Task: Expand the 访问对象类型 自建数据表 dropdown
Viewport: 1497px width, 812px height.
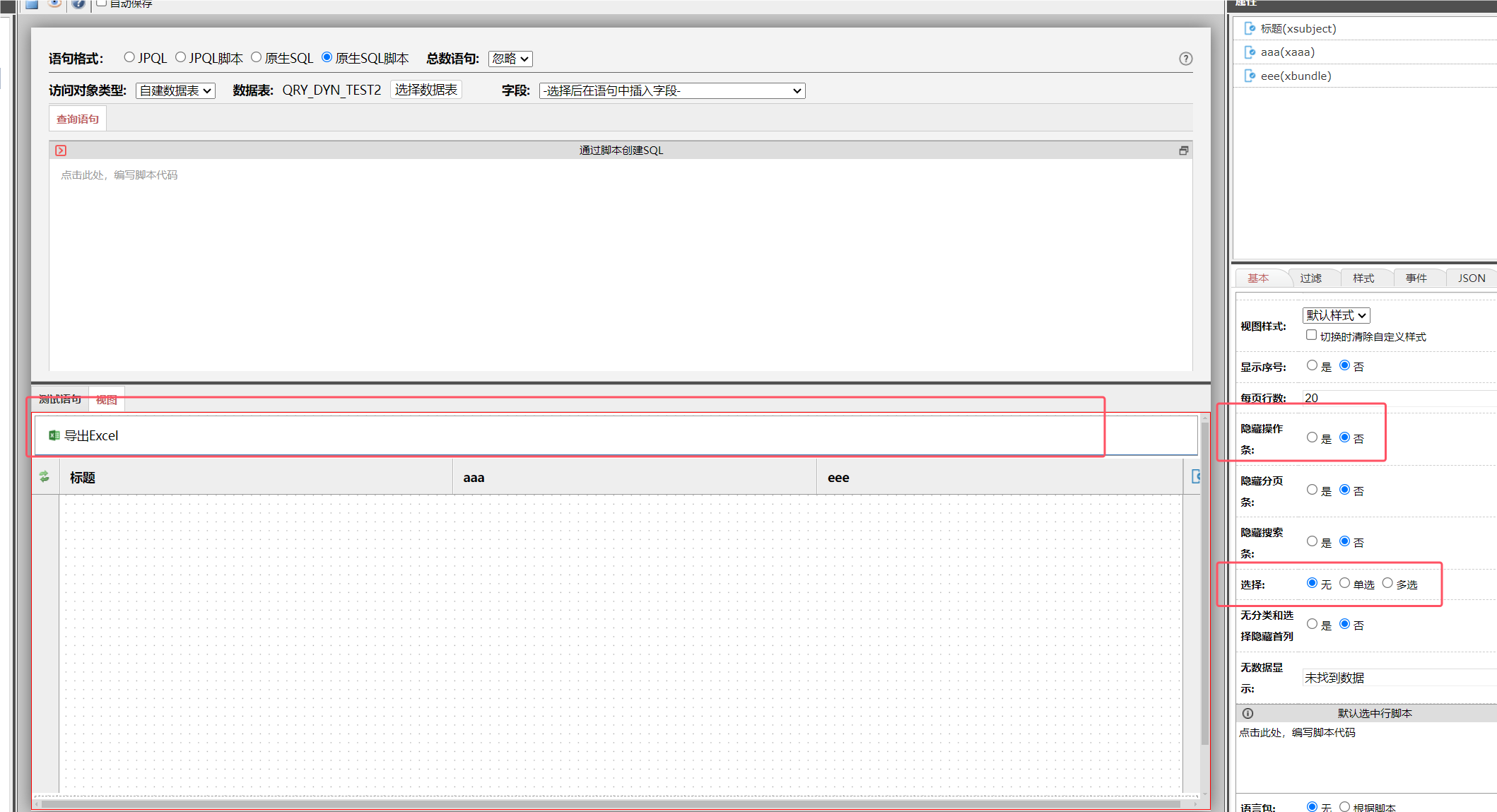Action: pyautogui.click(x=175, y=90)
